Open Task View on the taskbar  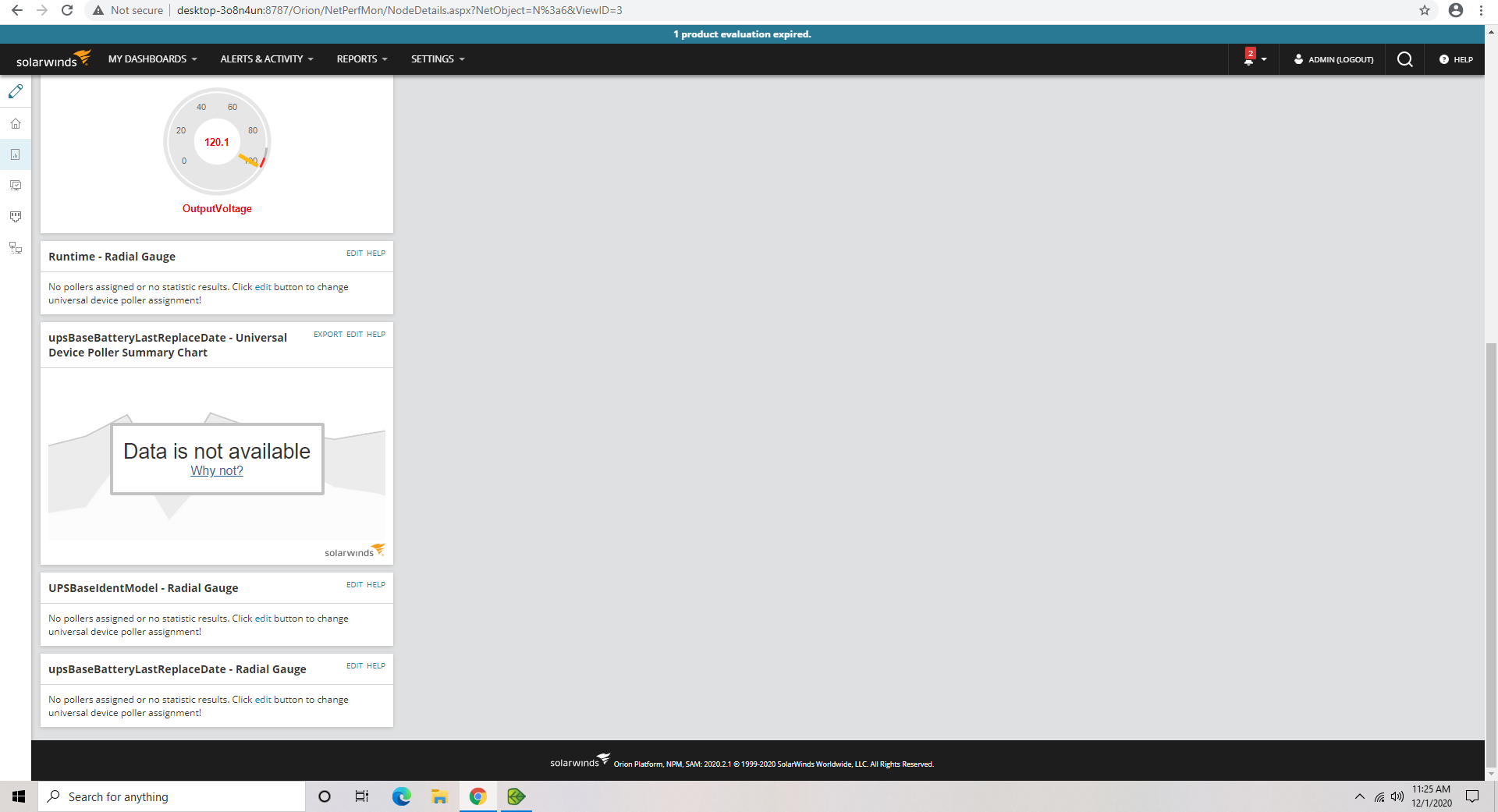click(x=362, y=796)
